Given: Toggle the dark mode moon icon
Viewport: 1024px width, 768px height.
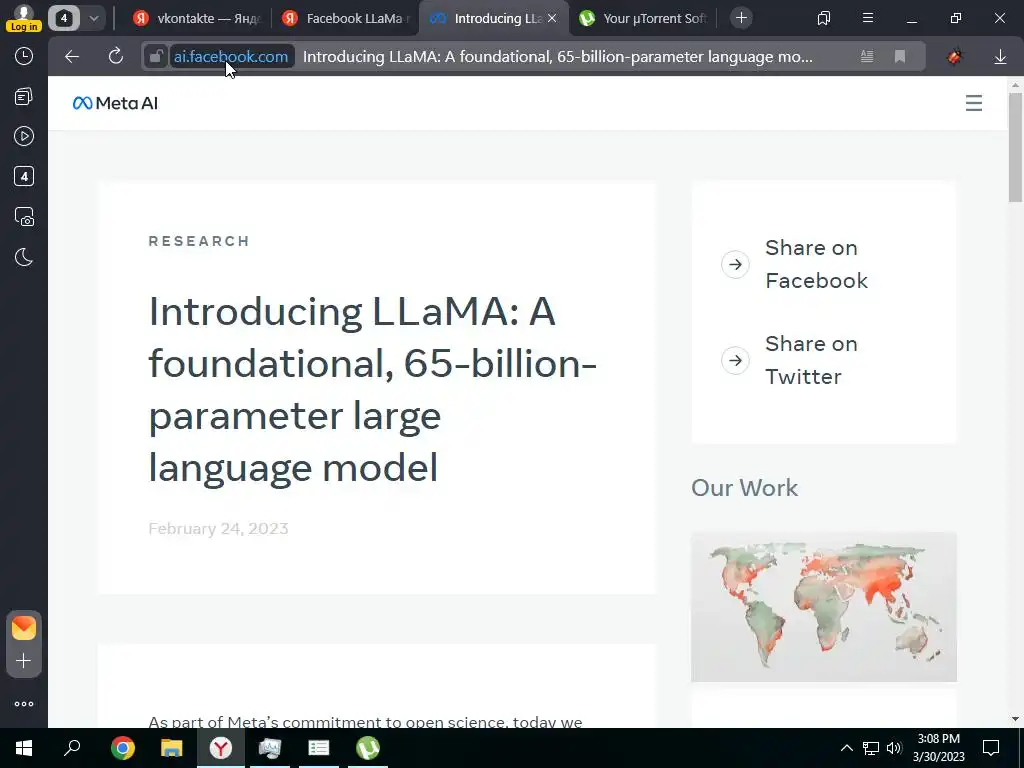Looking at the screenshot, I should pos(24,257).
